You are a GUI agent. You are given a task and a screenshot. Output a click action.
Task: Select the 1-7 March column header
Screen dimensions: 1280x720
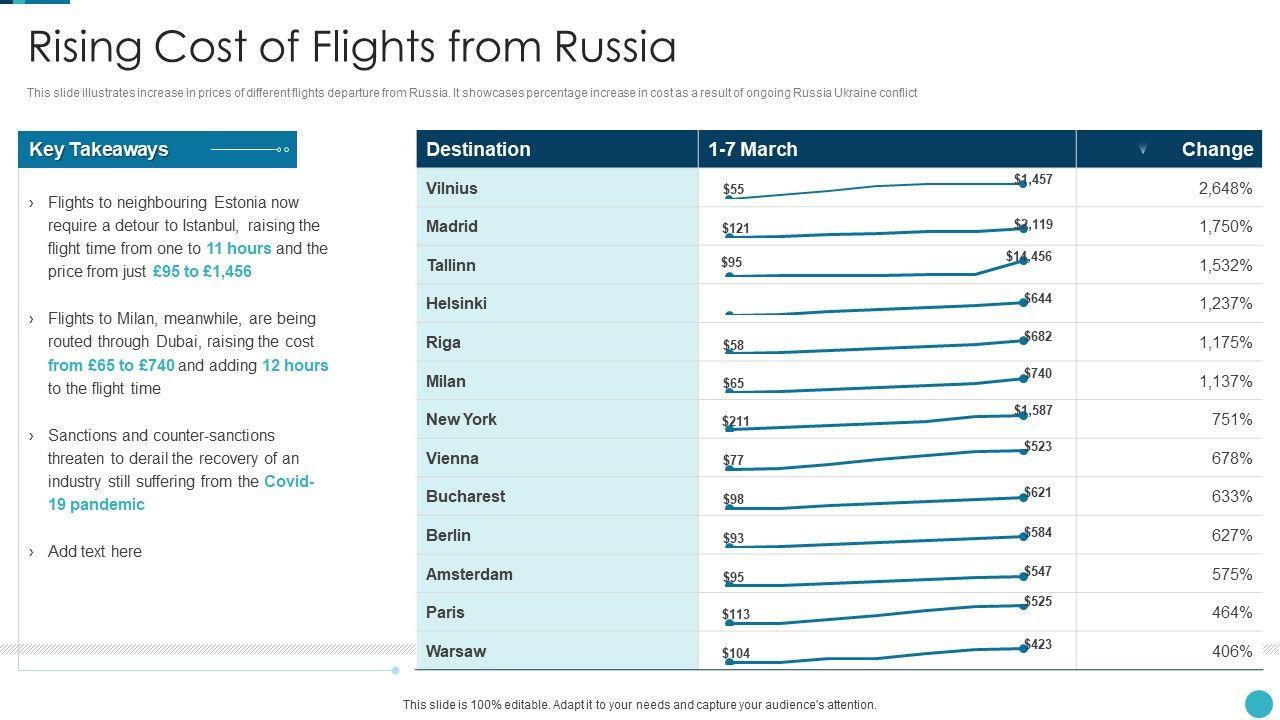753,149
